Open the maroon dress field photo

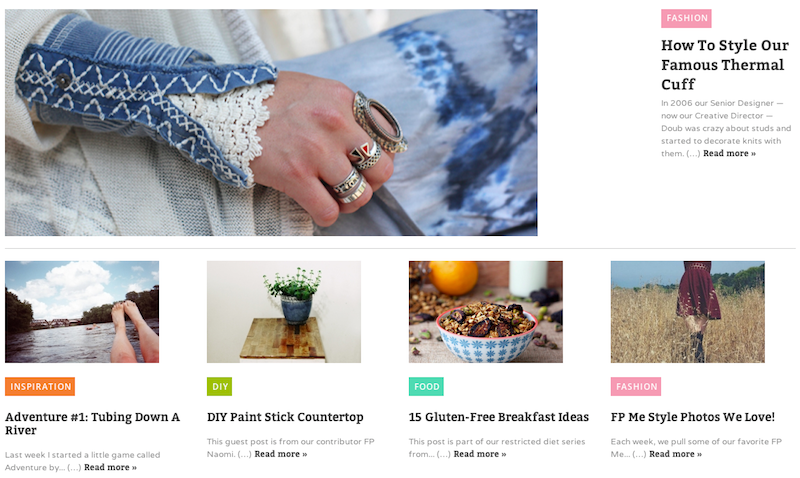coord(687,312)
